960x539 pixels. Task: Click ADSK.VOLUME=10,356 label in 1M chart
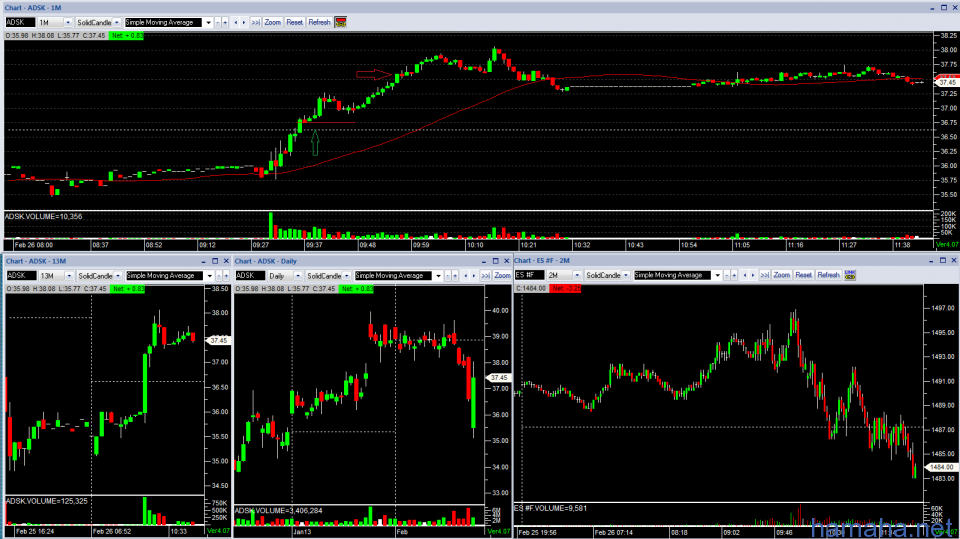click(x=43, y=216)
